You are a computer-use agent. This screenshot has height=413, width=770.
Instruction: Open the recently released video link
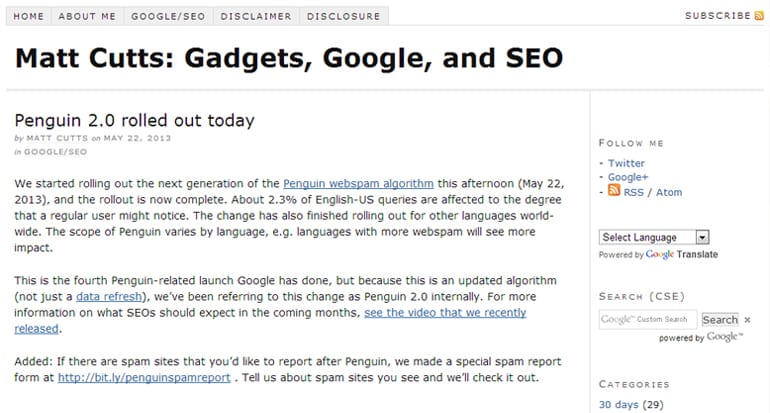(x=444, y=313)
